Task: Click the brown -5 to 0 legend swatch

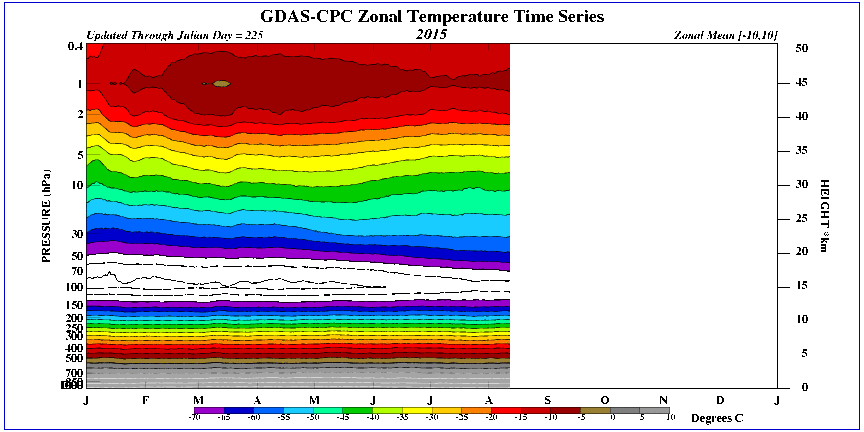Action: 596,410
